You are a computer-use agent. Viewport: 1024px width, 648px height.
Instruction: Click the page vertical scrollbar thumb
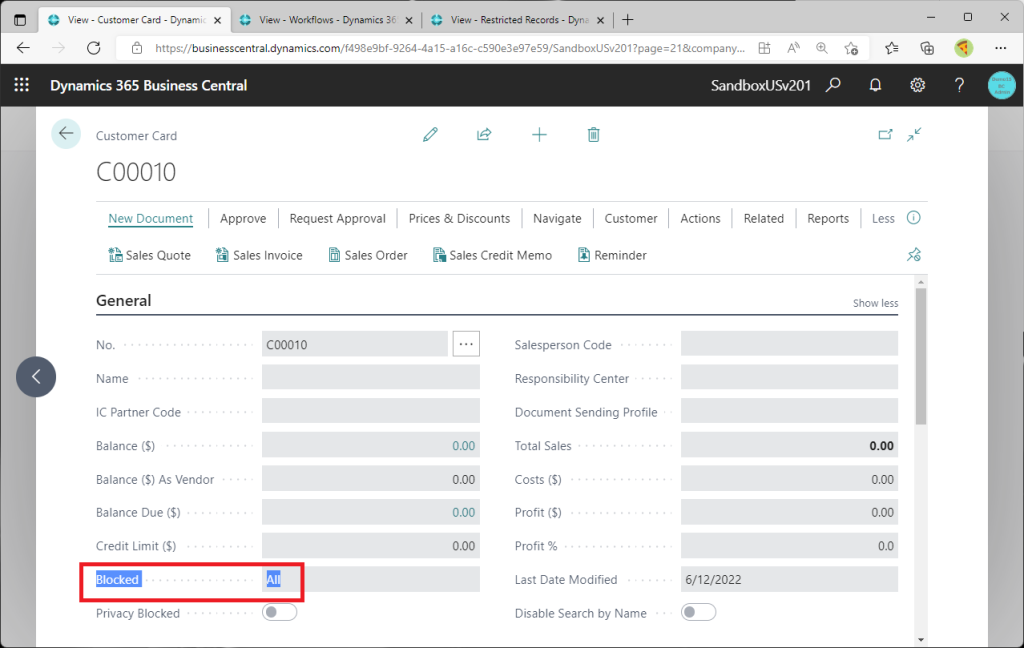(x=921, y=356)
